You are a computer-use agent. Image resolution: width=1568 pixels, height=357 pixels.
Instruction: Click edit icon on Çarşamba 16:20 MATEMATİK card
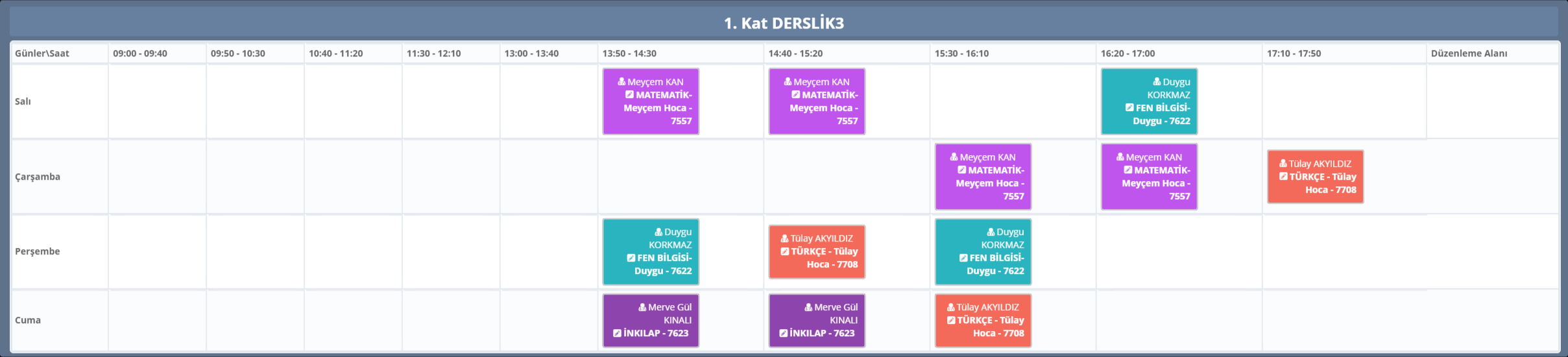click(1128, 170)
